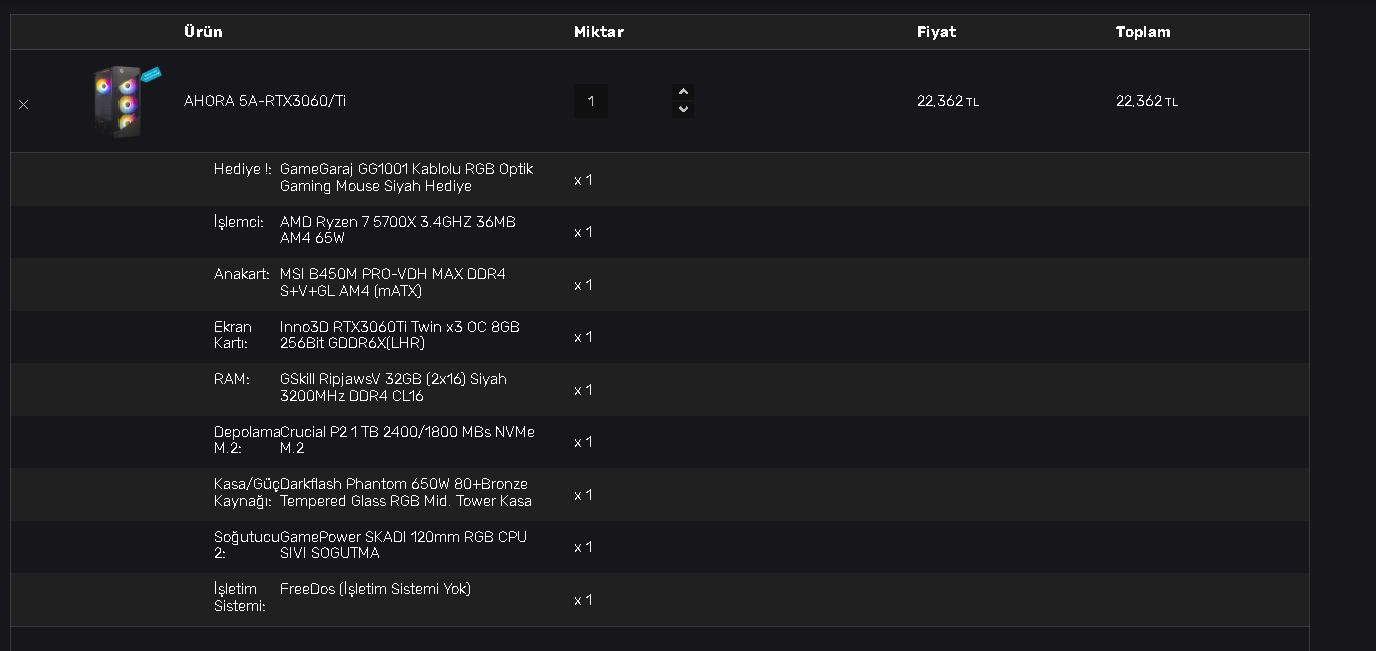
Task: Increase quantity with the up arrow
Action: click(683, 92)
